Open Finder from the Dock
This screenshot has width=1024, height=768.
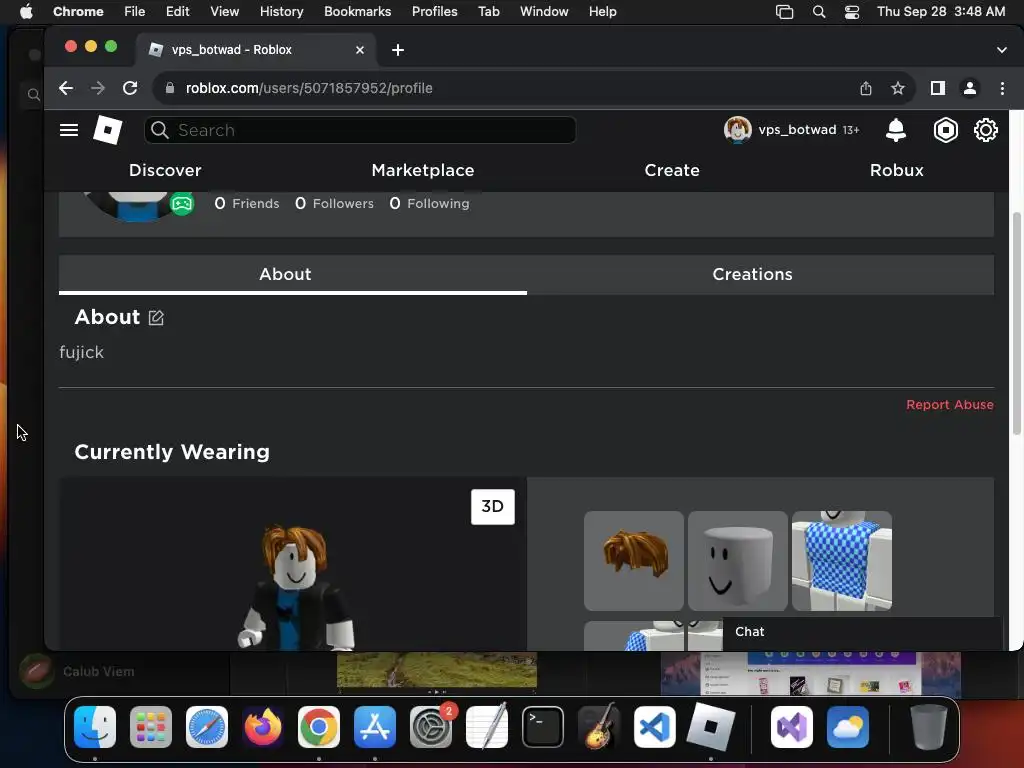[x=95, y=726]
